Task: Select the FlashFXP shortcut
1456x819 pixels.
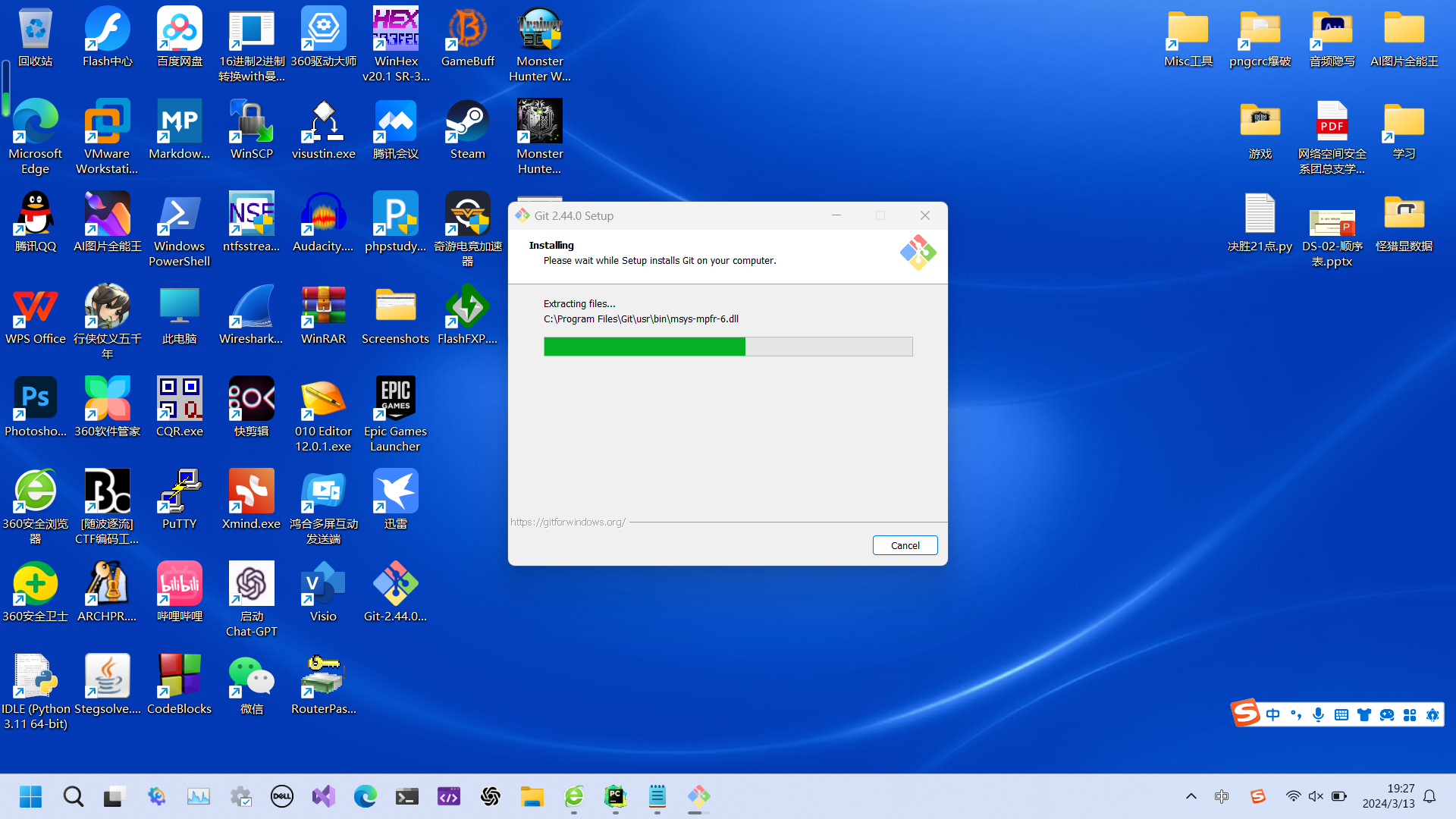Action: (x=468, y=315)
